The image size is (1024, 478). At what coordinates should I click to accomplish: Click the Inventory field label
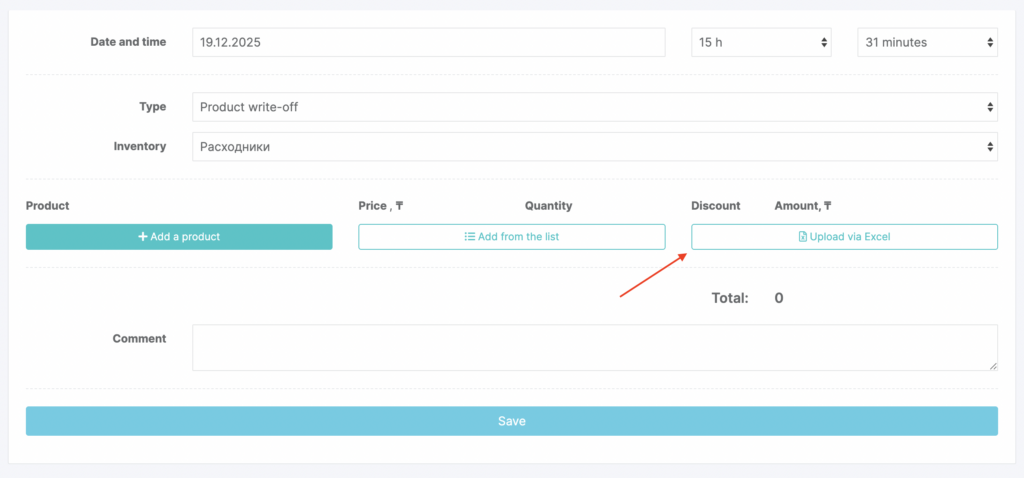click(x=139, y=146)
